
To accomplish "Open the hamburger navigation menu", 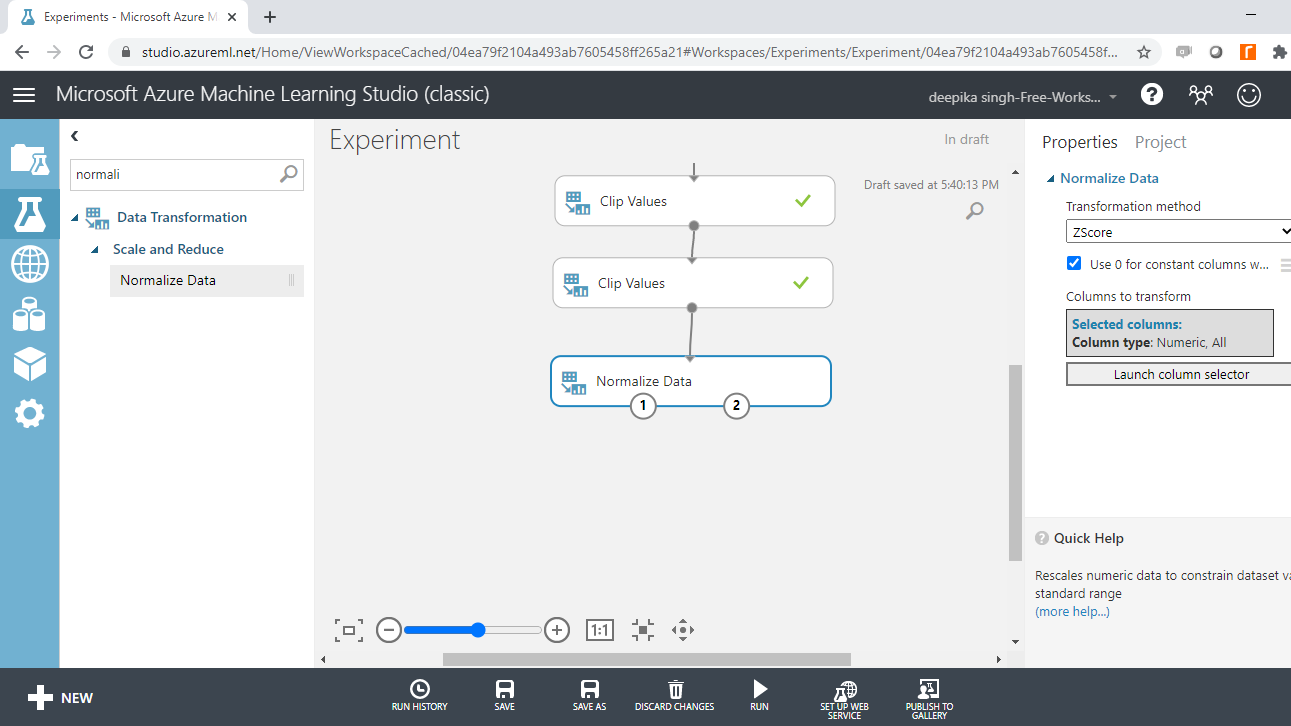I will 24,95.
